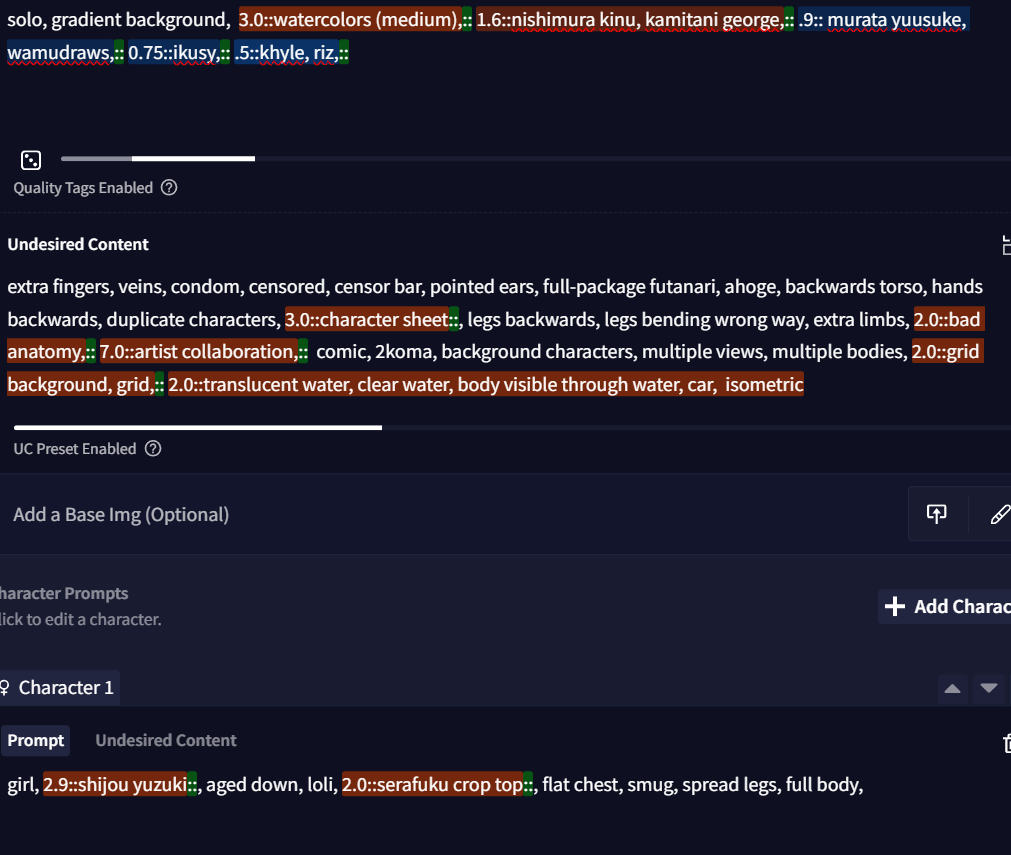Move Character 1 down with arrow
The width and height of the screenshot is (1011, 855).
tap(988, 688)
